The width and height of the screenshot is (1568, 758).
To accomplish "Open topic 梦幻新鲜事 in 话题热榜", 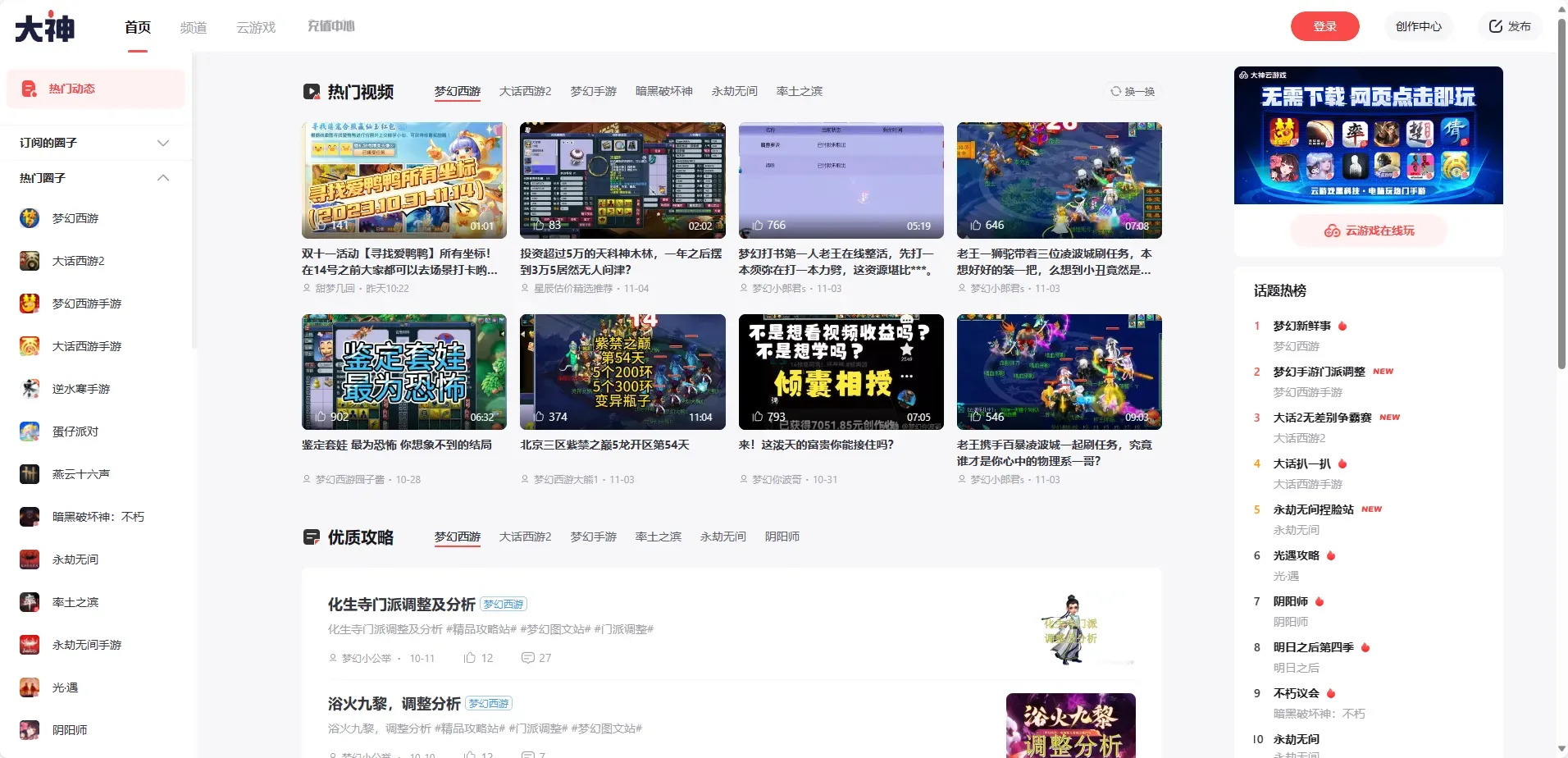I will (1301, 326).
